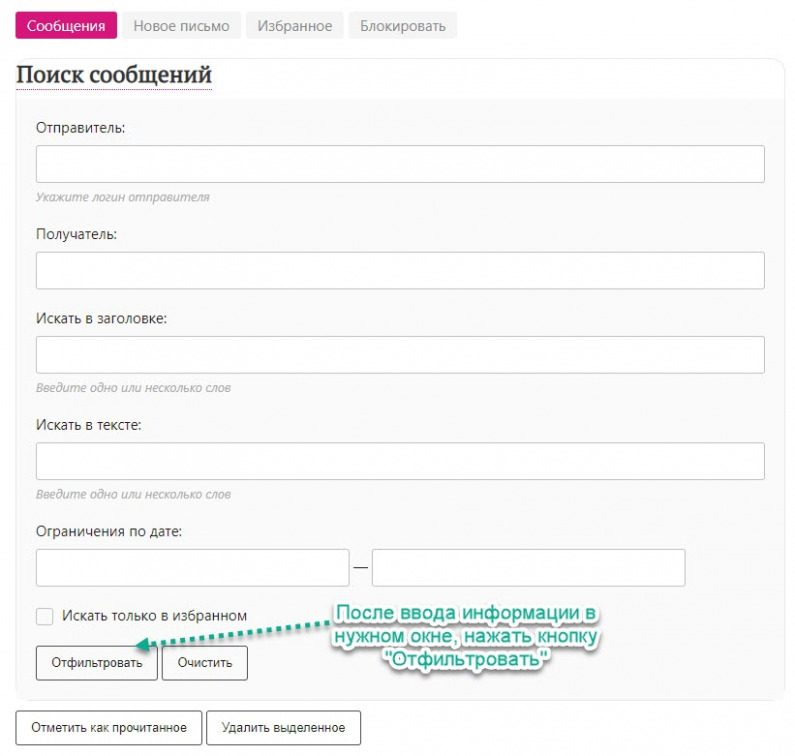Click the Очистить button
Screen dimensions: 795x756
pos(205,662)
